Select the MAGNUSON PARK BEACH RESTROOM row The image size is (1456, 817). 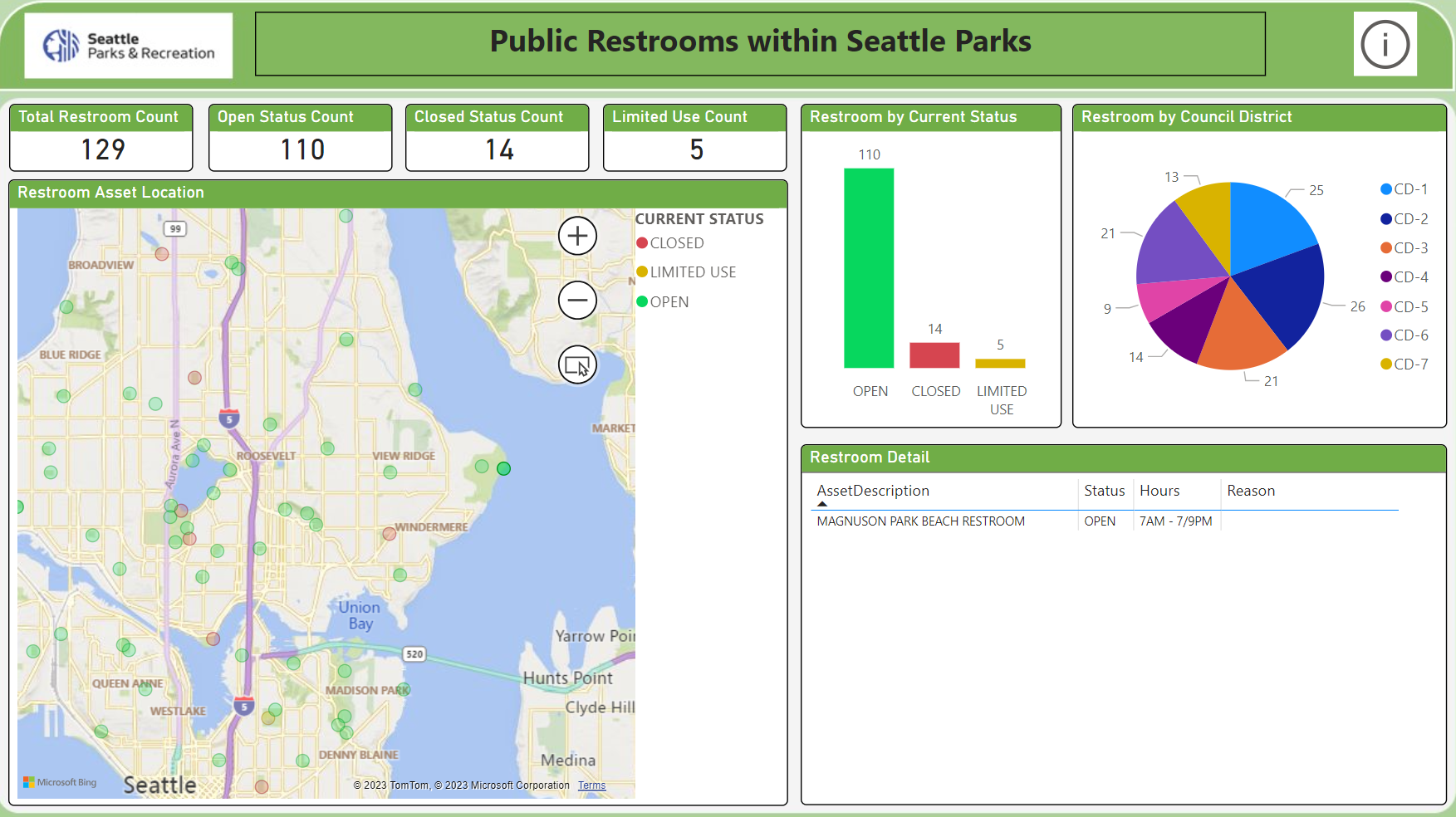pyautogui.click(x=920, y=521)
